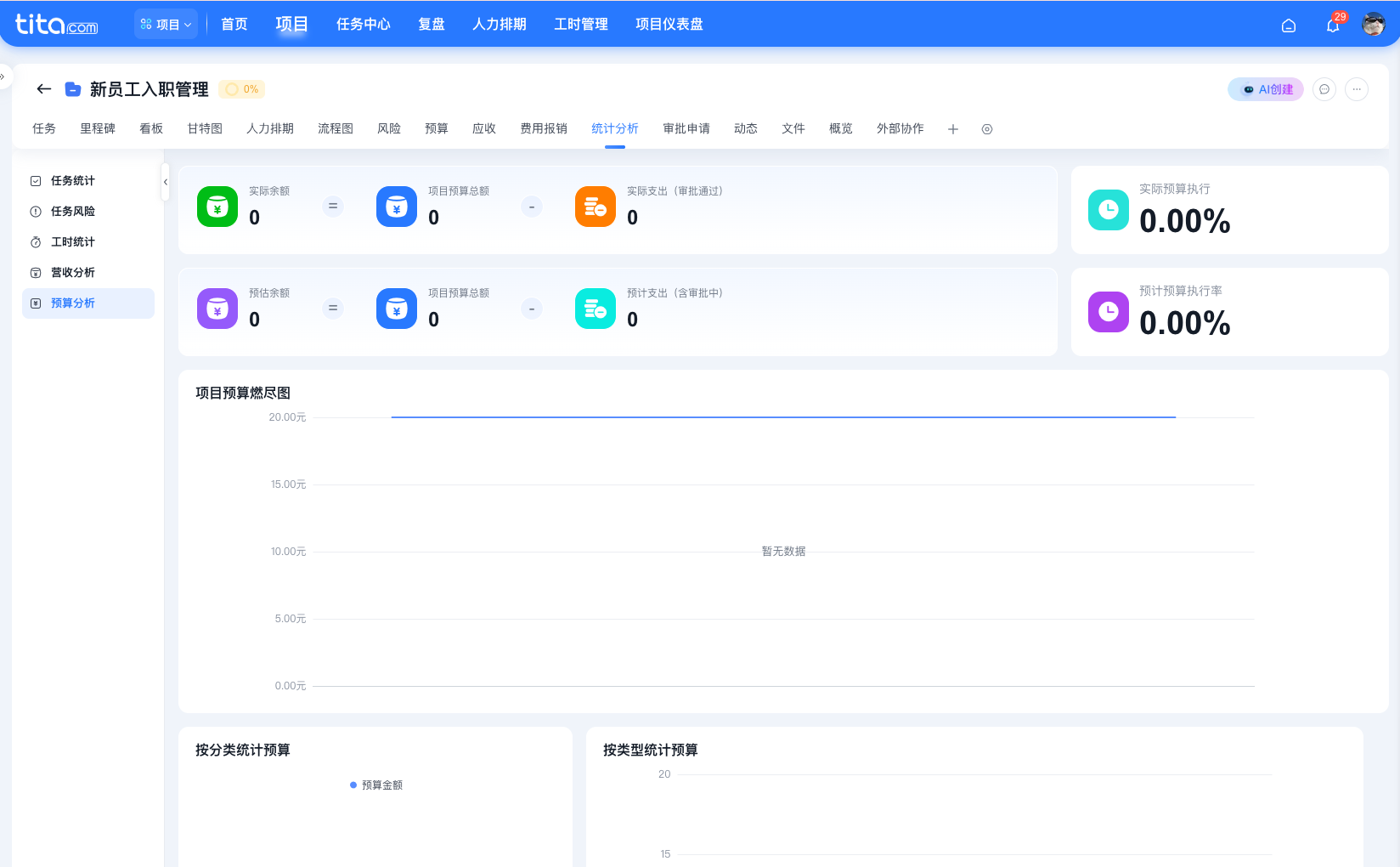The image size is (1400, 867).
Task: Click the teal 预计支出 icon
Action: pos(596,309)
